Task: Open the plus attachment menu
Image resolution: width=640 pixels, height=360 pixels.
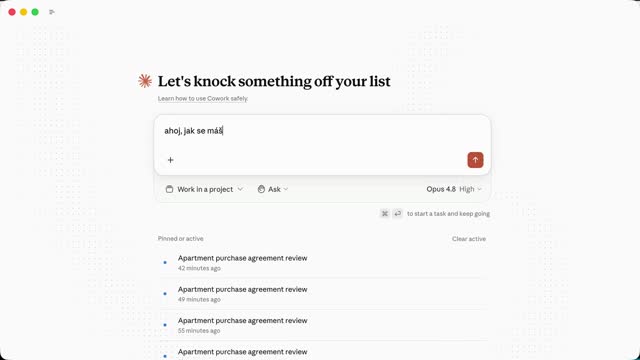Action: [171, 160]
